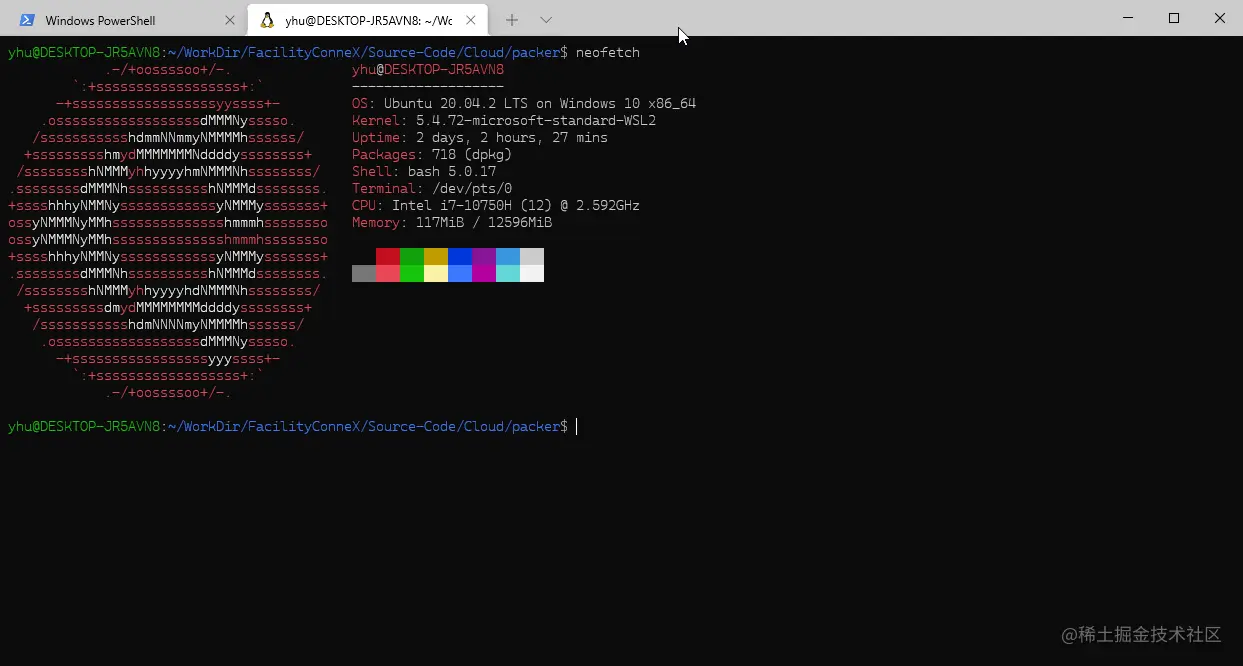Click the dark gray block in bottom row

coord(364,273)
